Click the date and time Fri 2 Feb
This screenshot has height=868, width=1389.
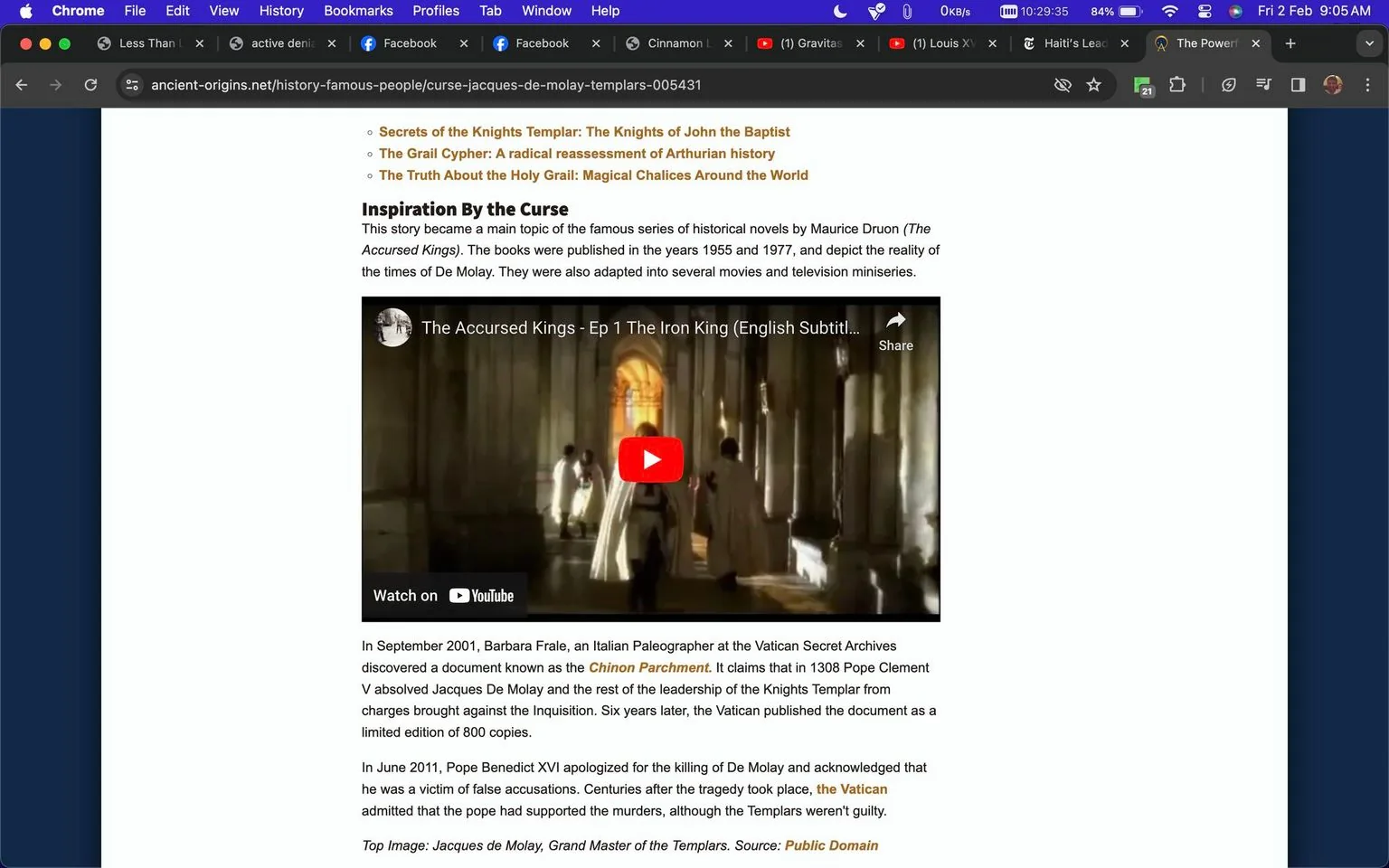point(1314,11)
